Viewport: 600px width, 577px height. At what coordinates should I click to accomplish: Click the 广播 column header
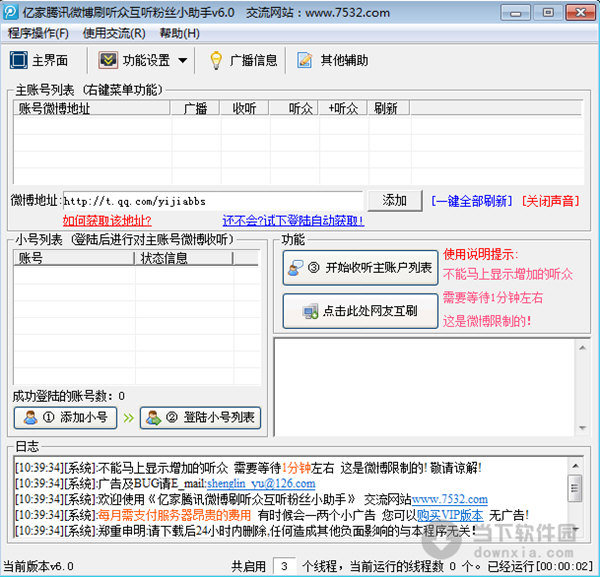tap(195, 108)
